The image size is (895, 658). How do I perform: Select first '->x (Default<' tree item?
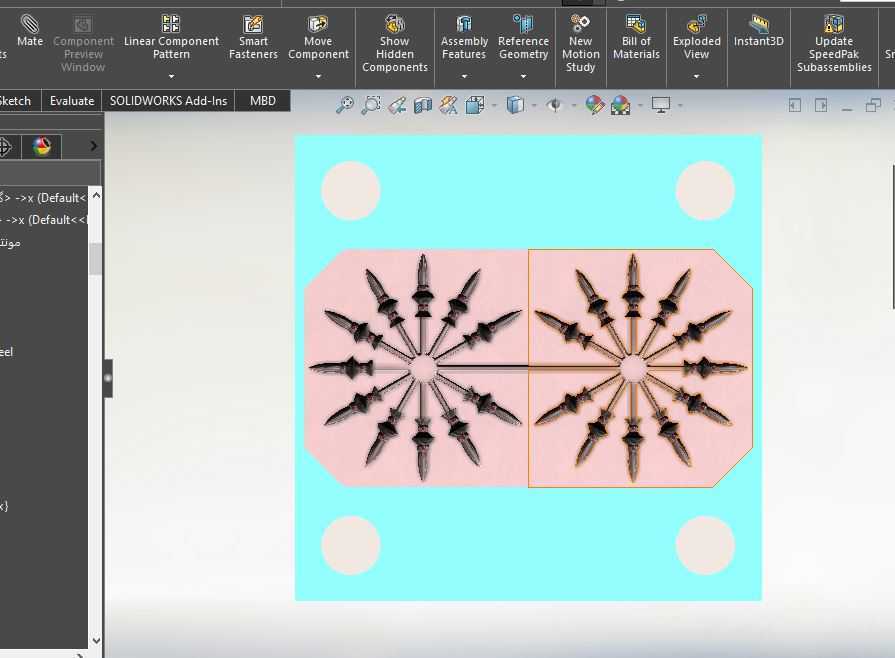(x=43, y=198)
